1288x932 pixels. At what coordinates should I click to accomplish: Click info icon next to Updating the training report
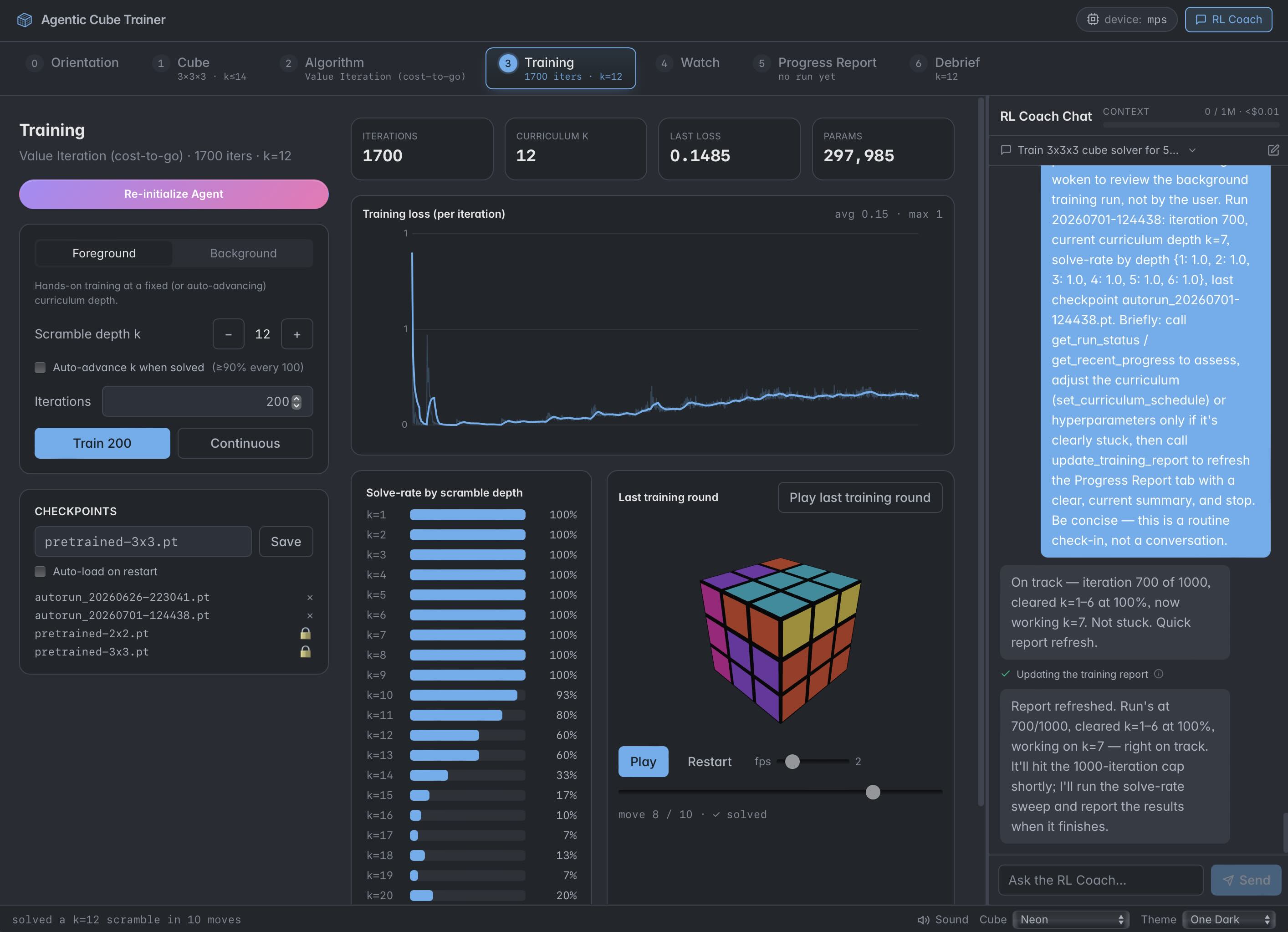(1159, 674)
